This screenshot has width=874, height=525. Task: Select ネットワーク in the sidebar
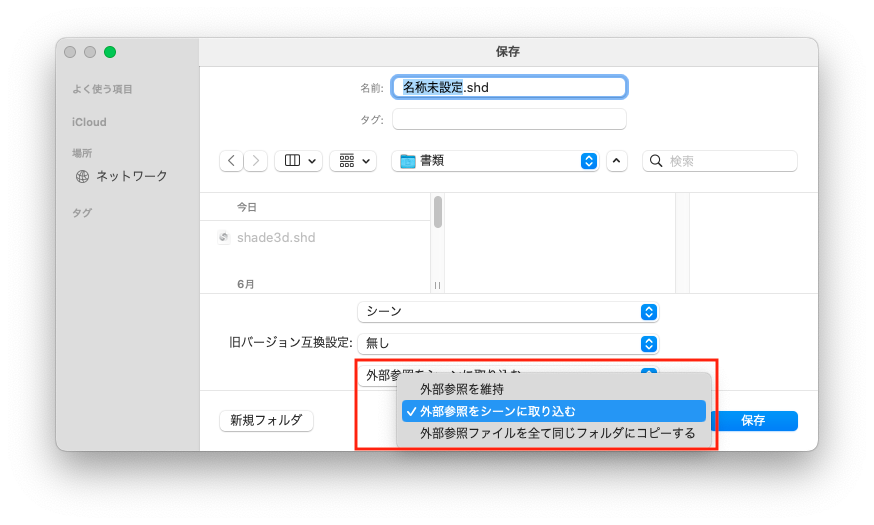coord(131,176)
